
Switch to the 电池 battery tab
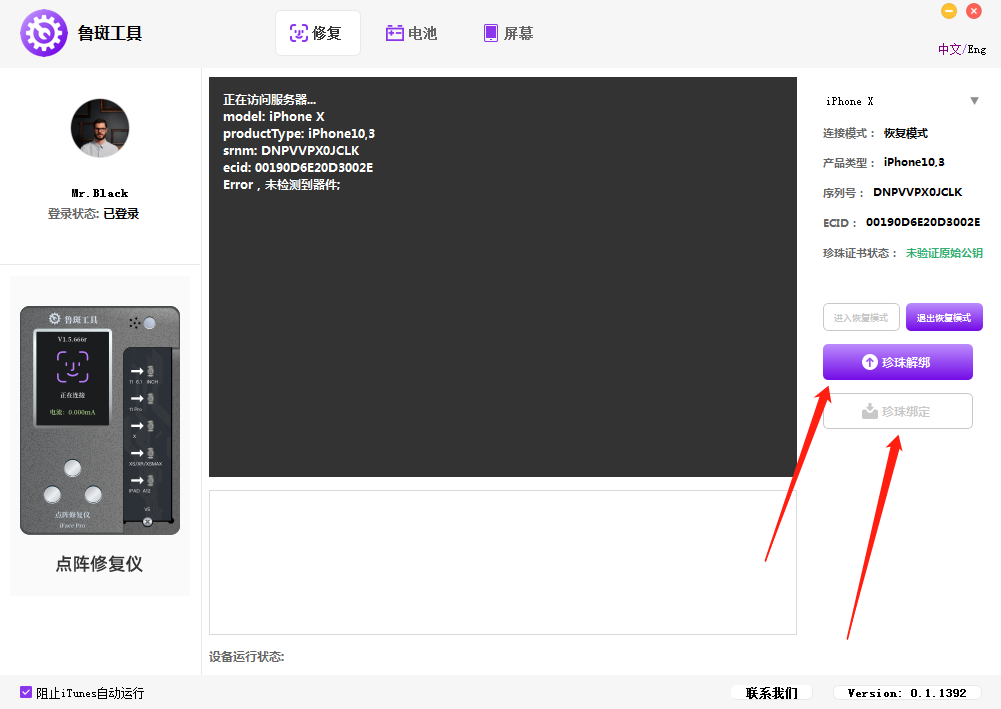click(x=412, y=33)
